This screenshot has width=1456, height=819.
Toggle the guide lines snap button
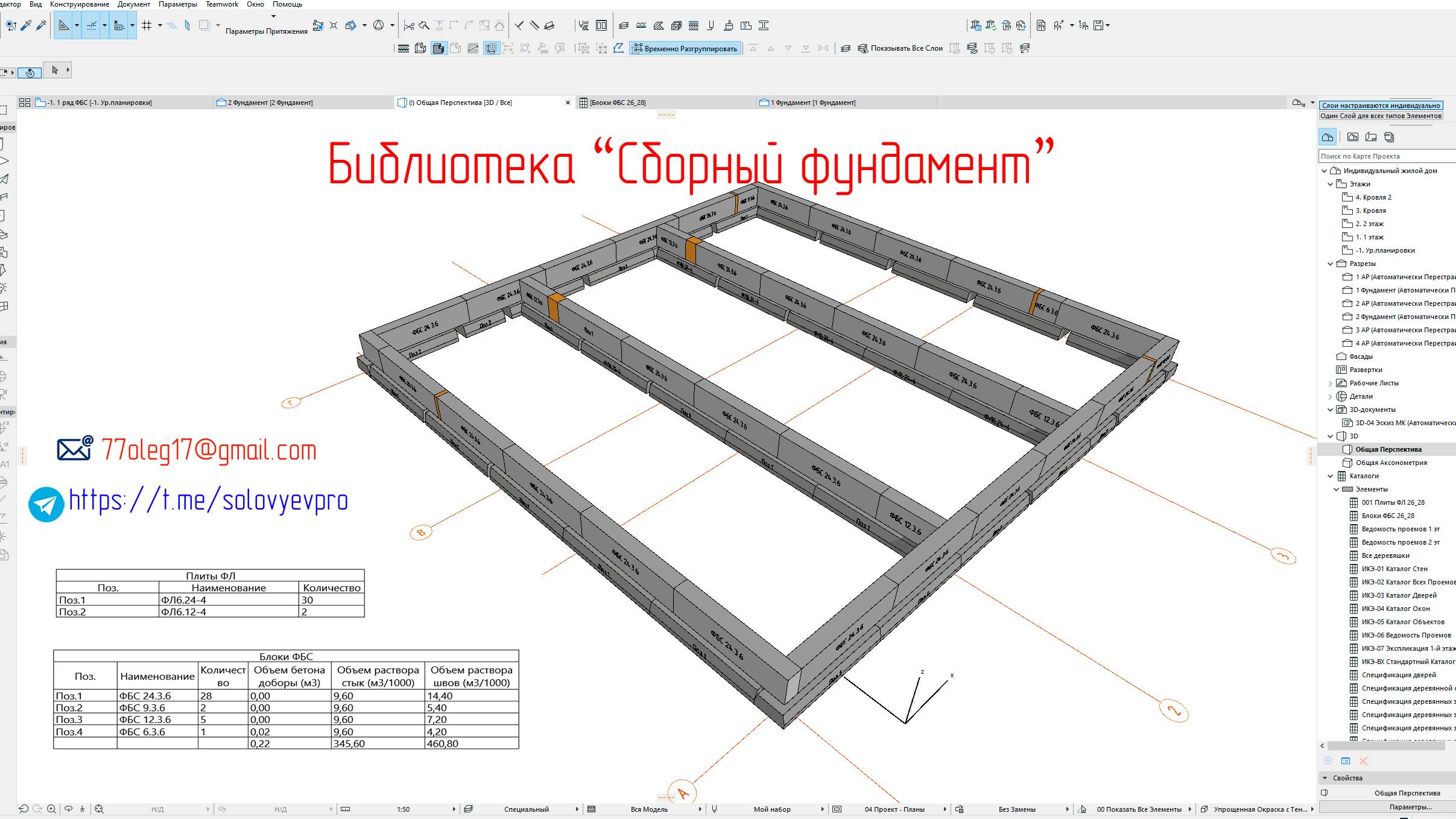click(x=92, y=25)
